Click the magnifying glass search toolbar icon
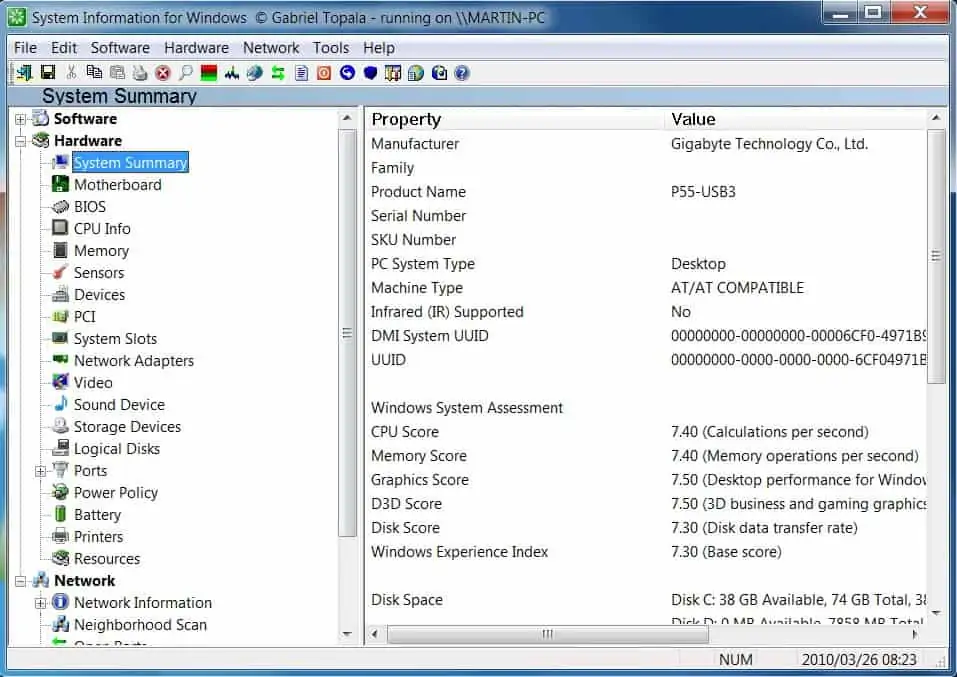957x677 pixels. click(x=185, y=73)
